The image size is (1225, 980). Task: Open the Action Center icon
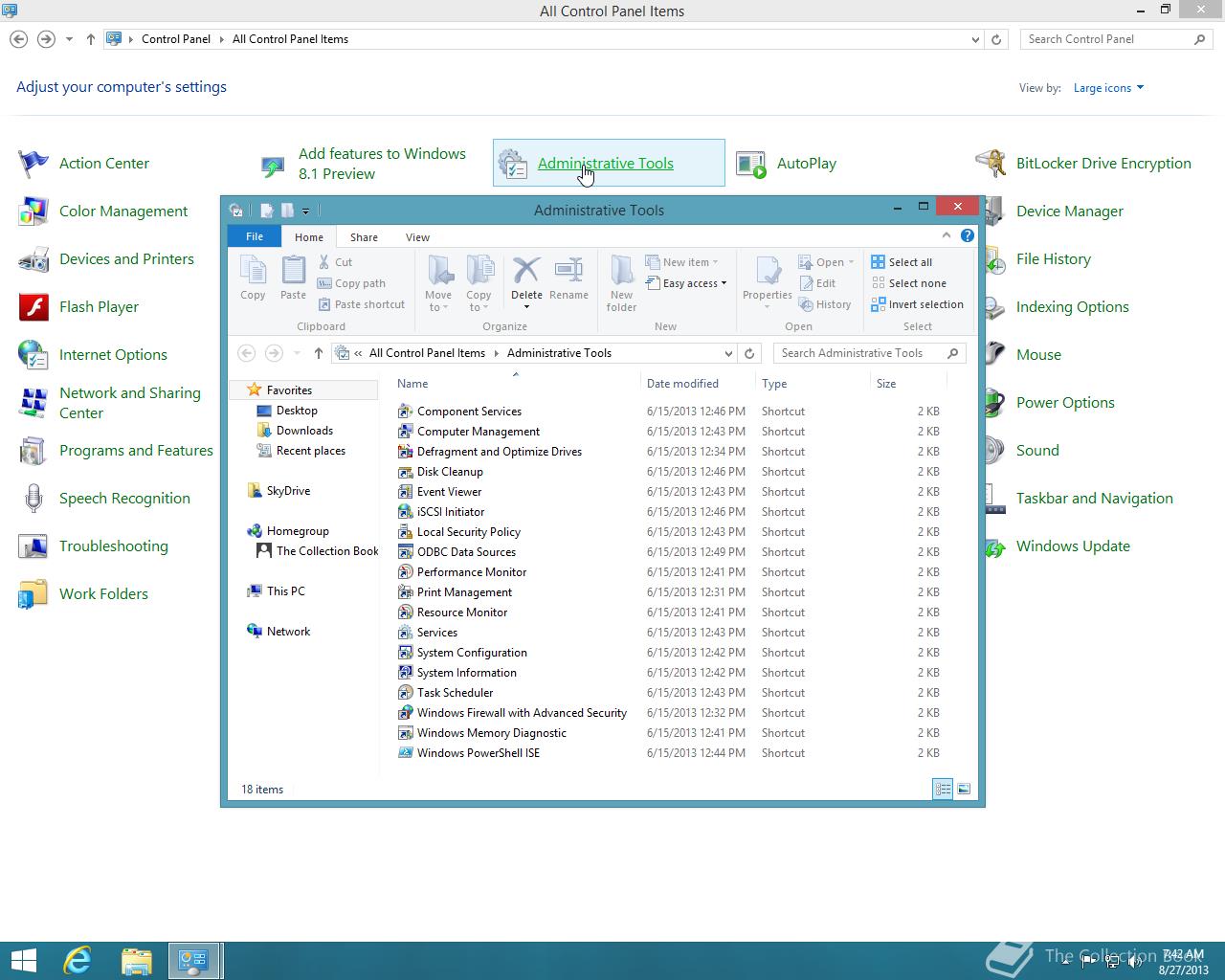33,164
